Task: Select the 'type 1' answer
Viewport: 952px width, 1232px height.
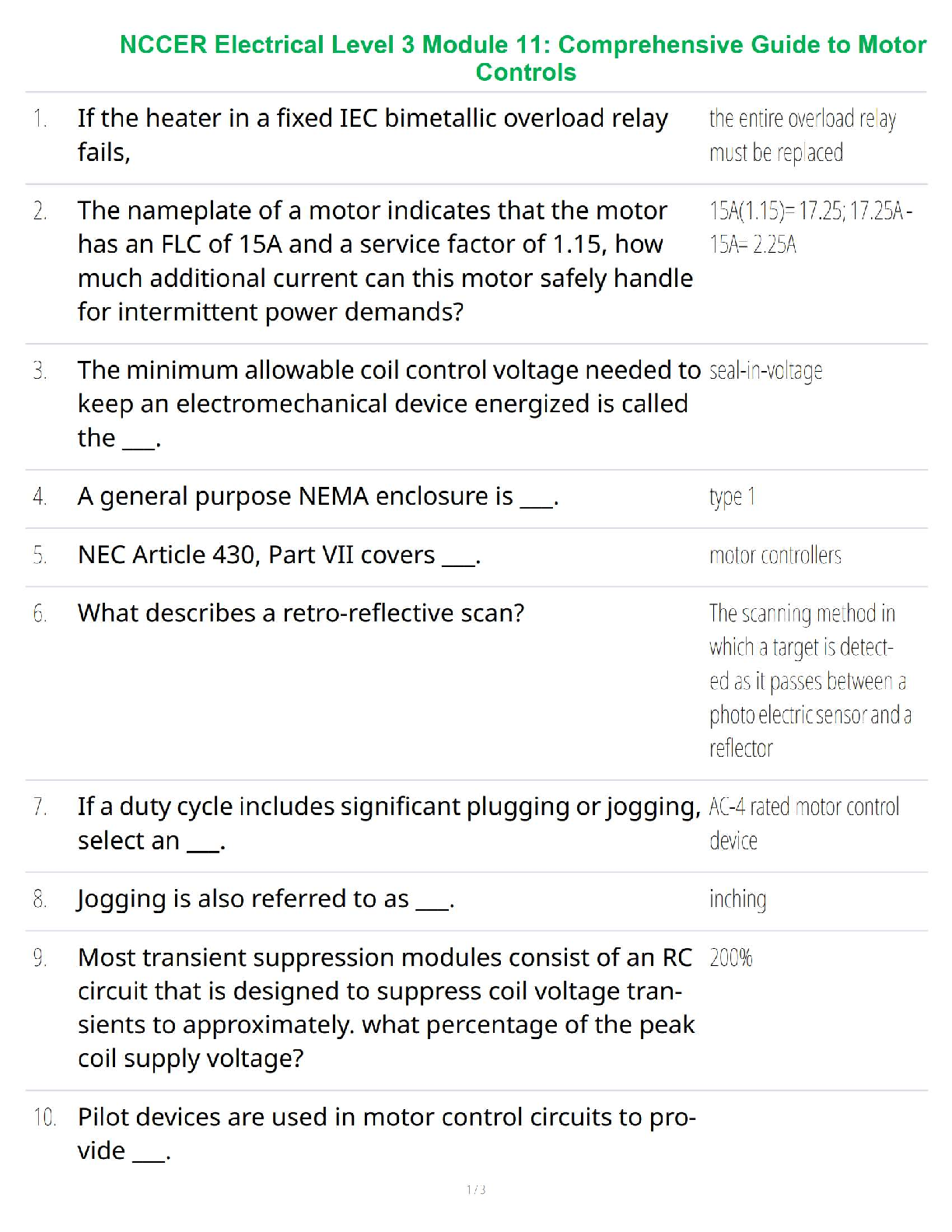Action: coord(732,497)
